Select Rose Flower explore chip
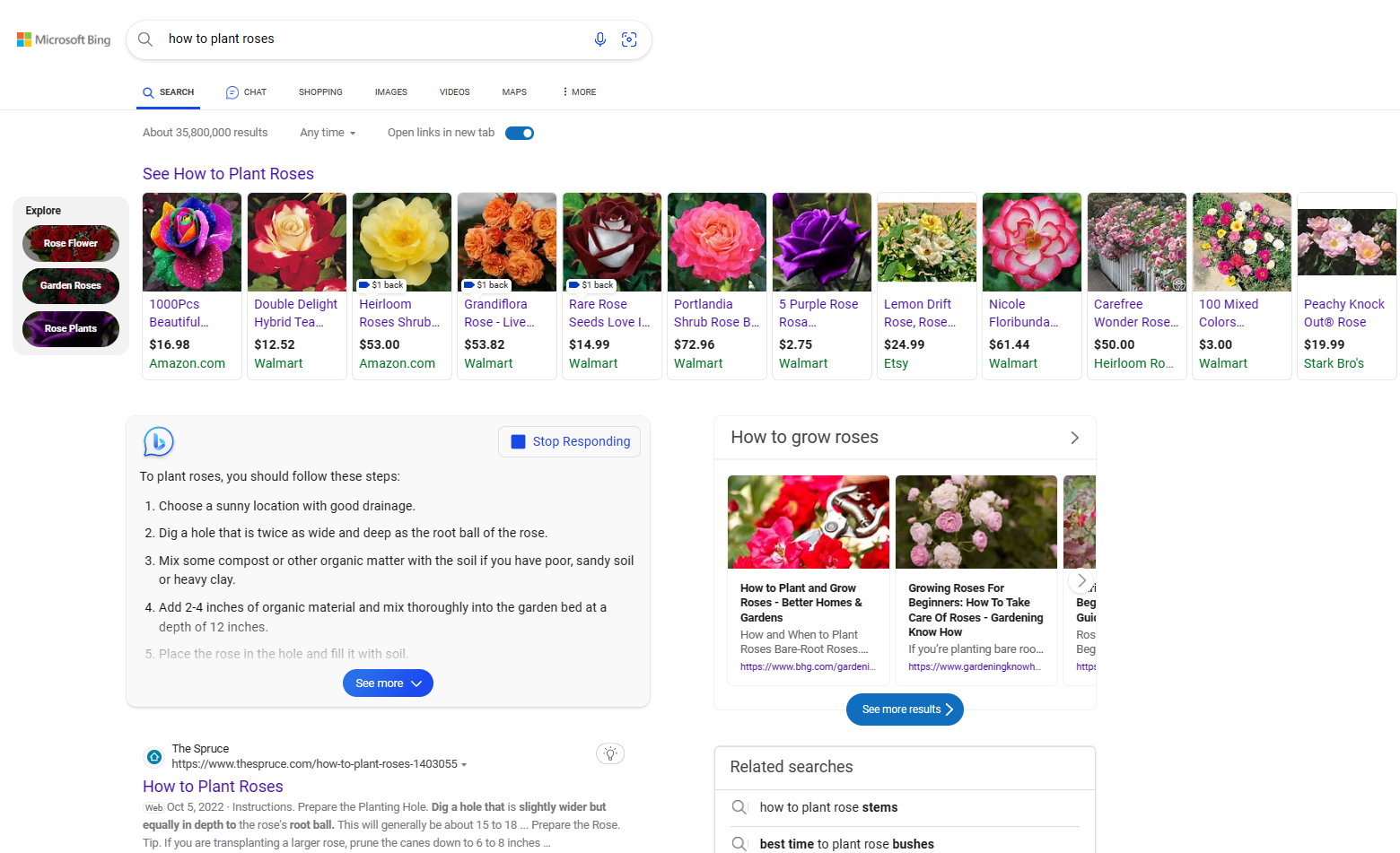The height and width of the screenshot is (853, 1400). (x=71, y=243)
